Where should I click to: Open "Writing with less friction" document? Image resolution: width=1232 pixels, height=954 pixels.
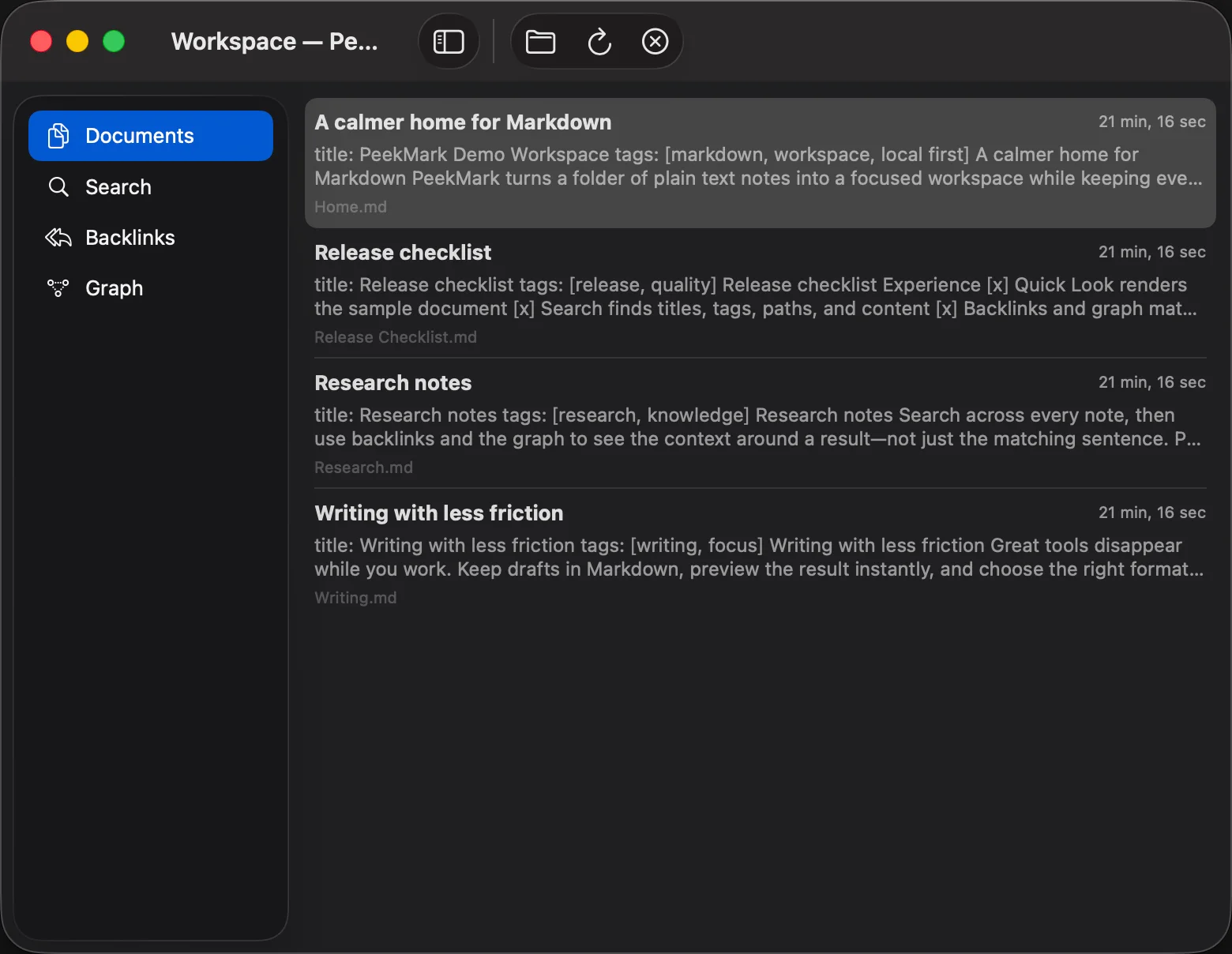coord(760,554)
